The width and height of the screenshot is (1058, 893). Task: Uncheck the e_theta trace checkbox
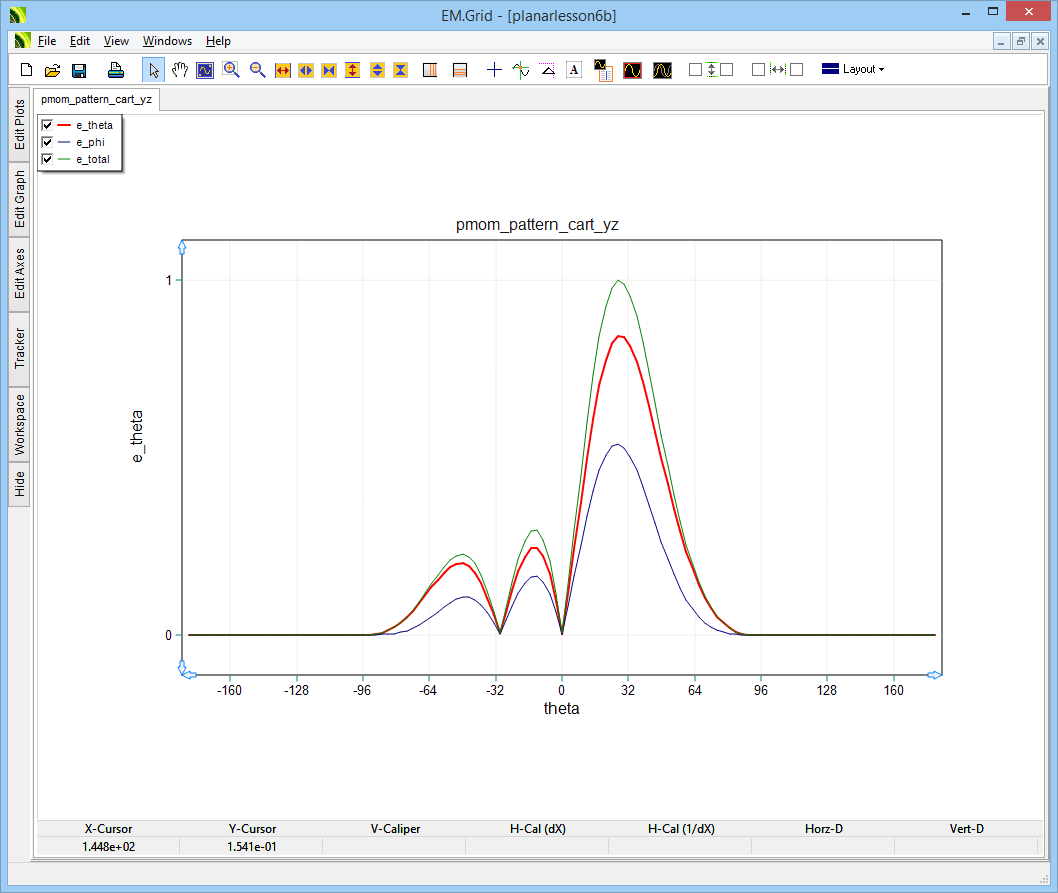(x=47, y=125)
